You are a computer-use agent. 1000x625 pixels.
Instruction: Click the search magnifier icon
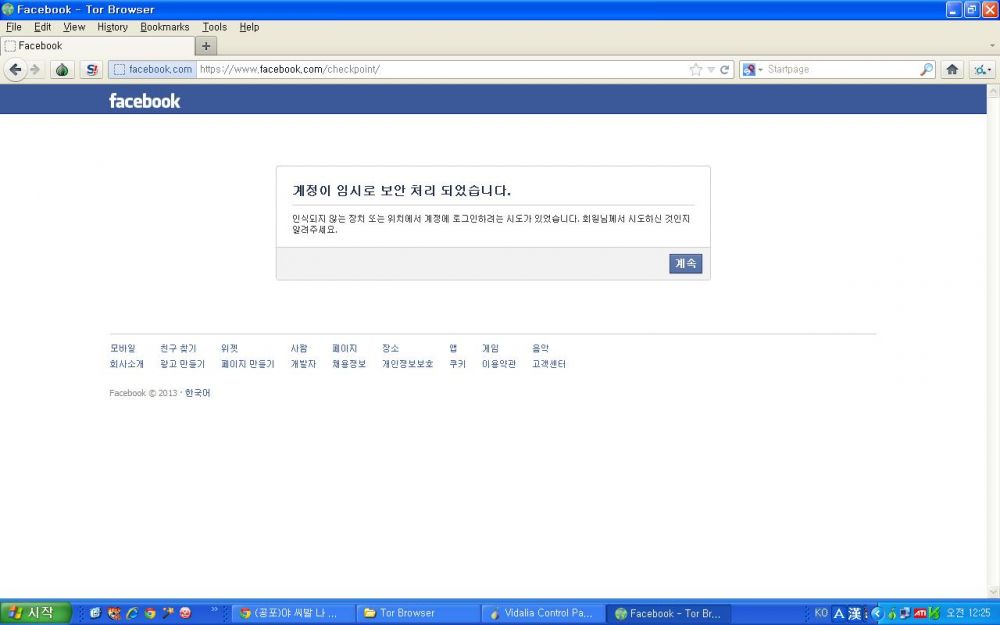pos(927,70)
